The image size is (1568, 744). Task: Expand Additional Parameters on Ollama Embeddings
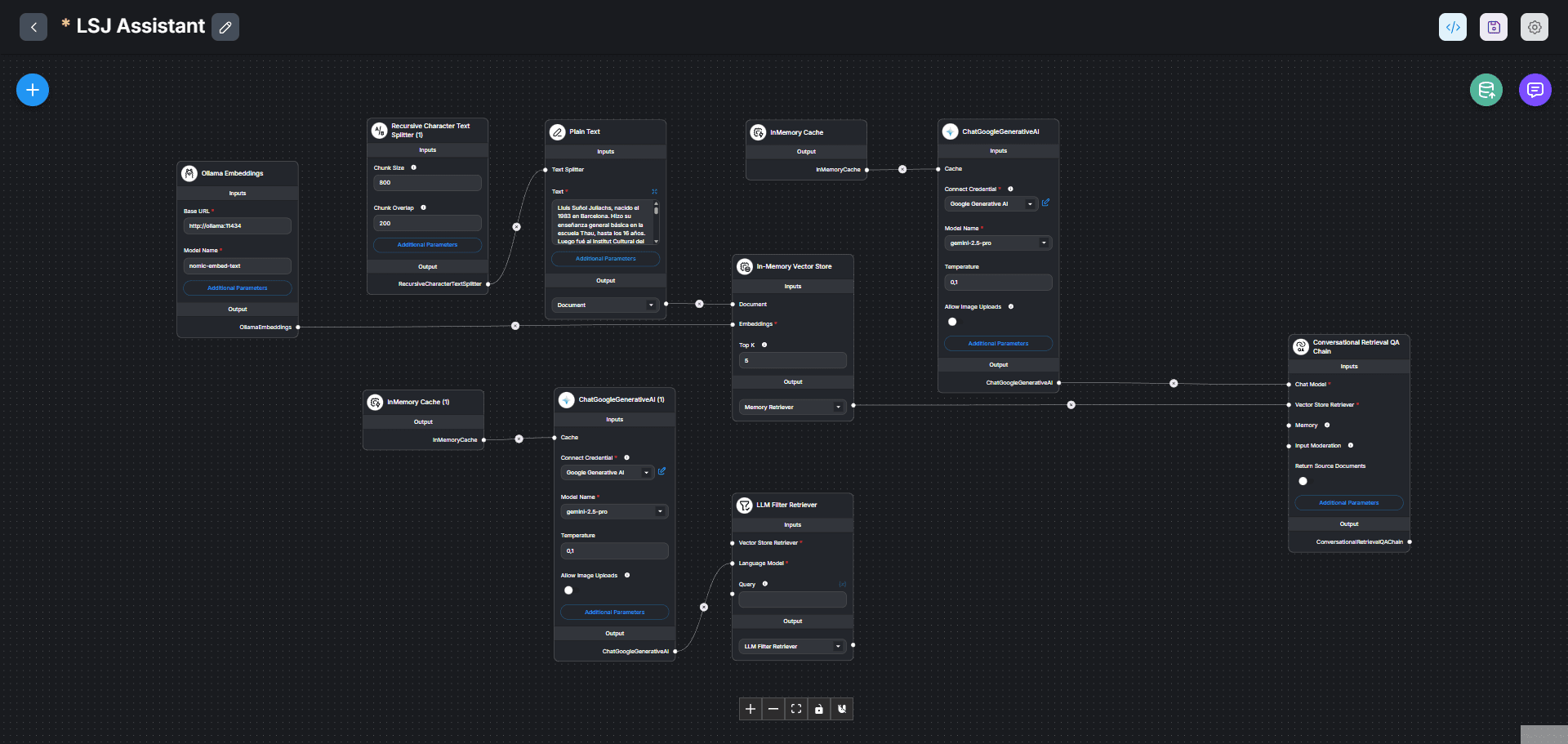[x=237, y=287]
